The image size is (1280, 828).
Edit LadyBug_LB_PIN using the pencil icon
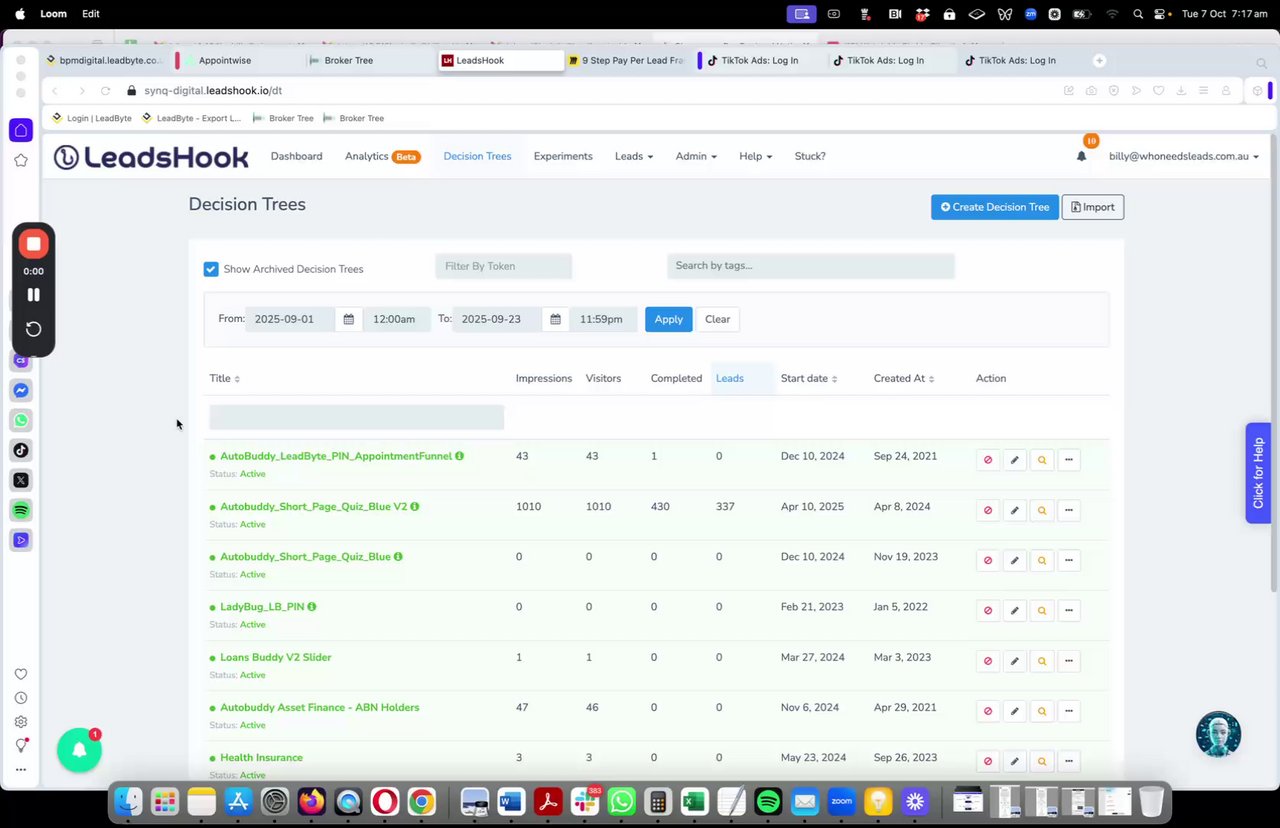coord(1015,610)
